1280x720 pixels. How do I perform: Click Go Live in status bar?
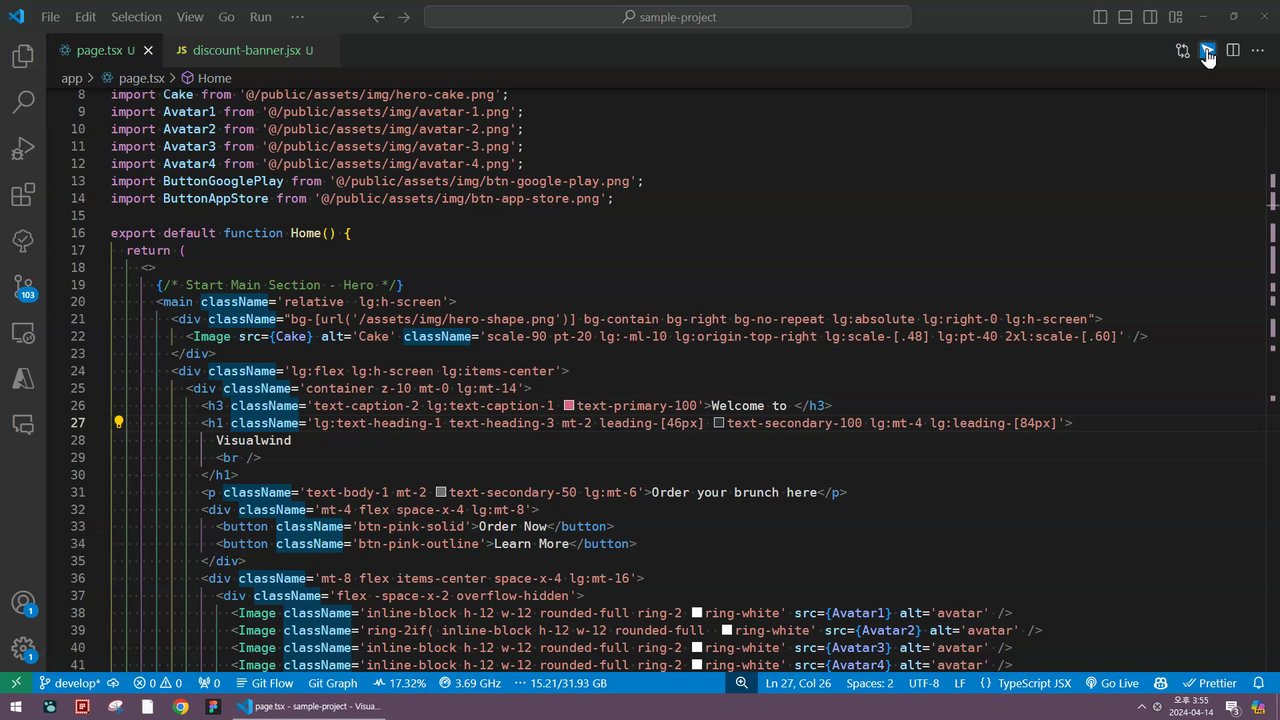1112,683
